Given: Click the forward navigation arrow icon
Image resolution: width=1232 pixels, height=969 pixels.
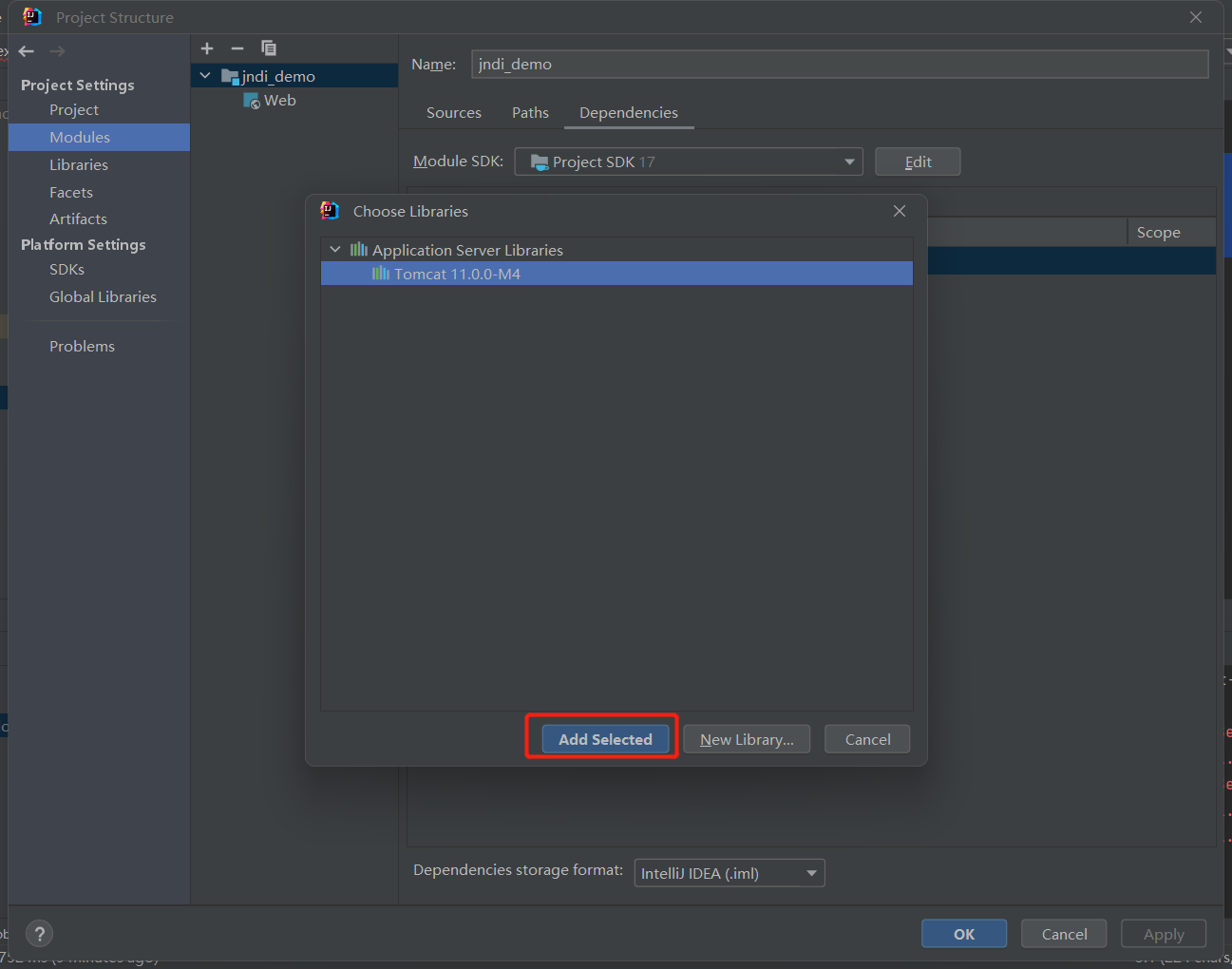Looking at the screenshot, I should click(x=57, y=51).
